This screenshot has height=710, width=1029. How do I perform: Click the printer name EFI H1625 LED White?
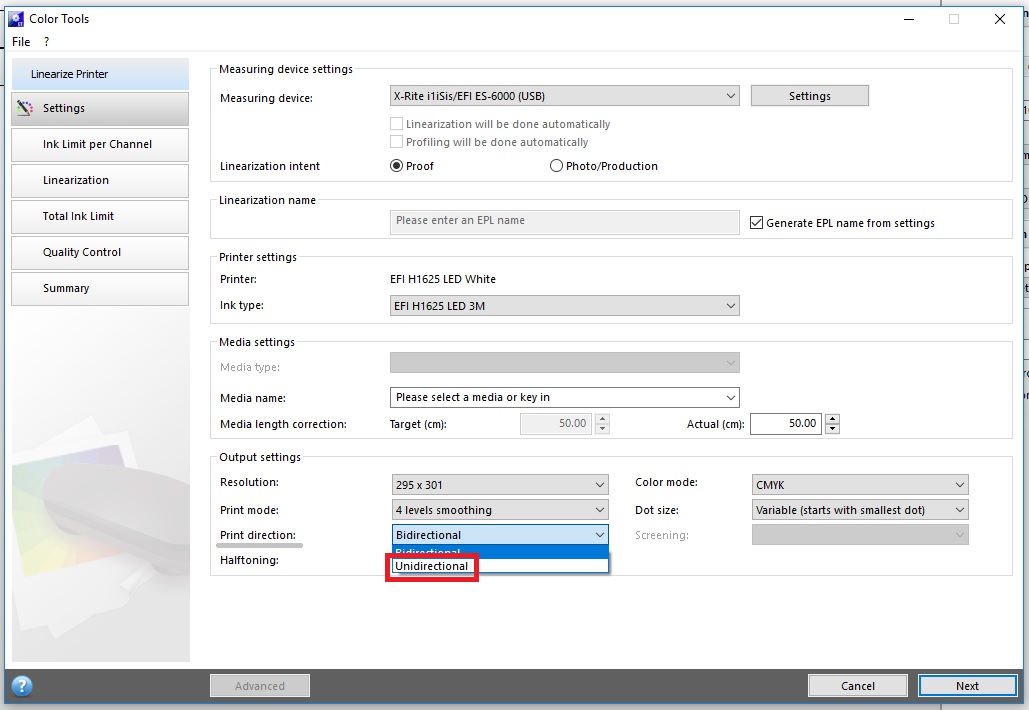pyautogui.click(x=443, y=279)
